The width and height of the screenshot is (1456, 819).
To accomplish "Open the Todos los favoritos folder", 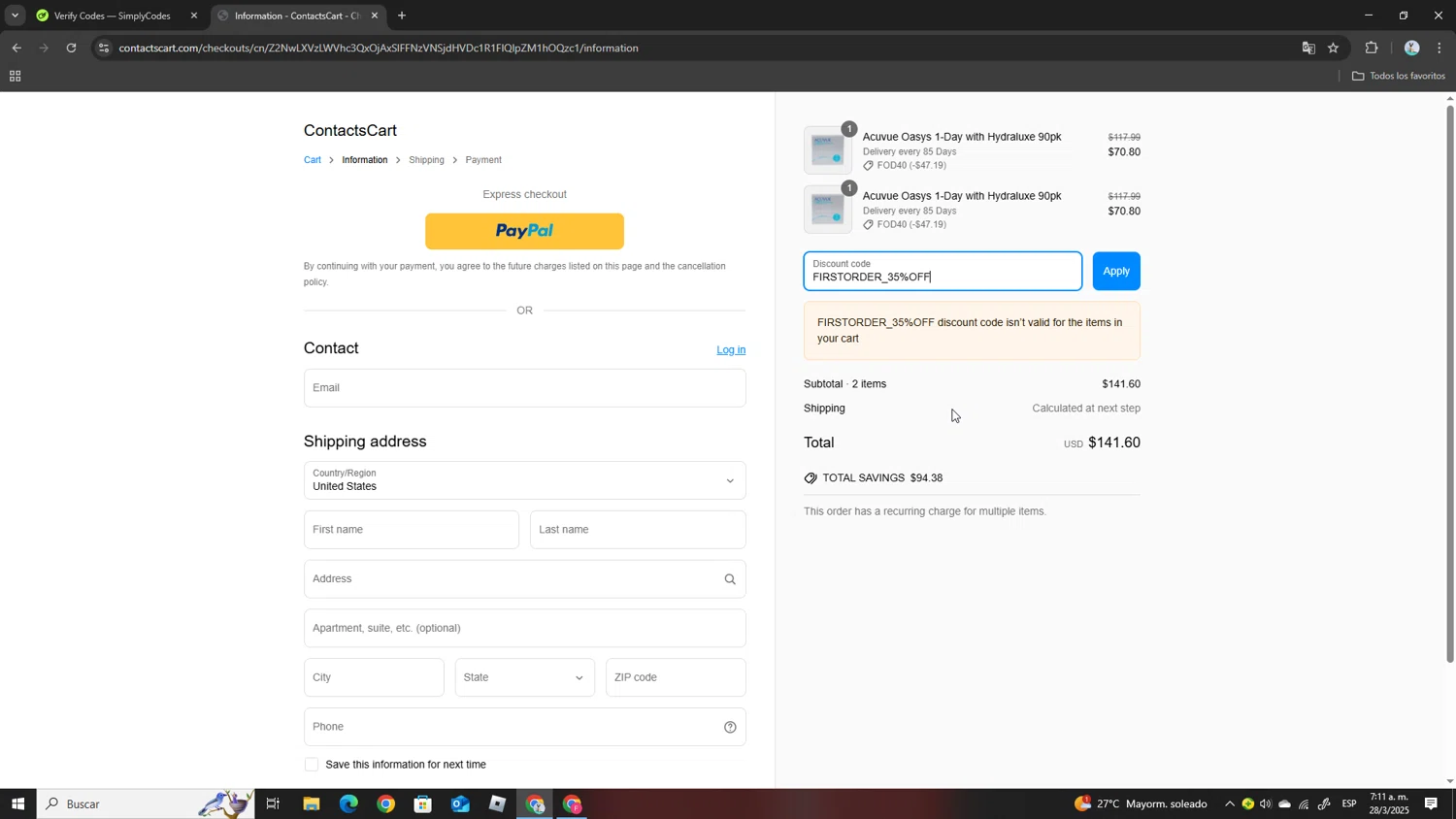I will pos(1399,76).
